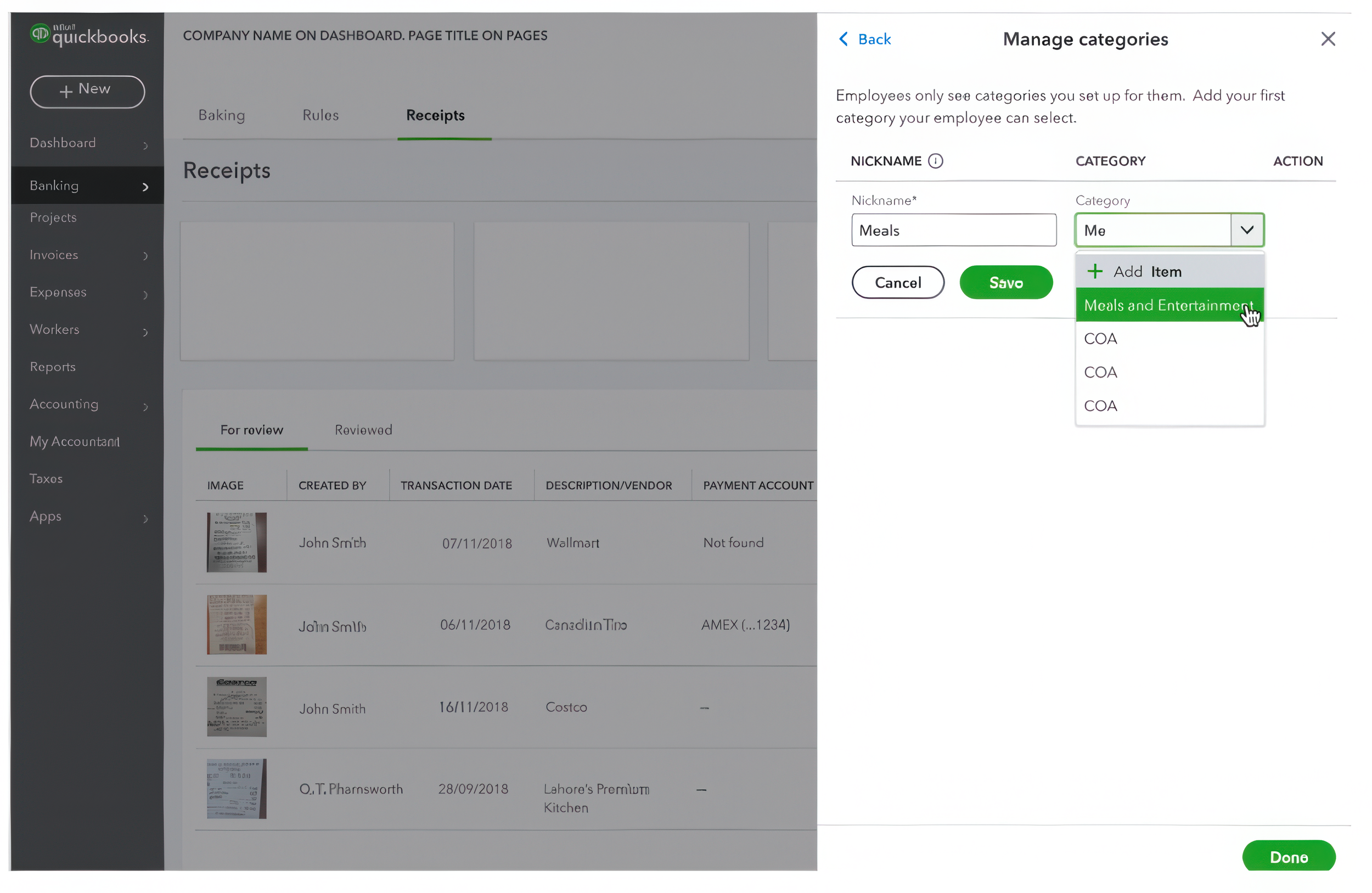Click the green Save button
This screenshot has width=1372, height=893.
coord(1005,283)
